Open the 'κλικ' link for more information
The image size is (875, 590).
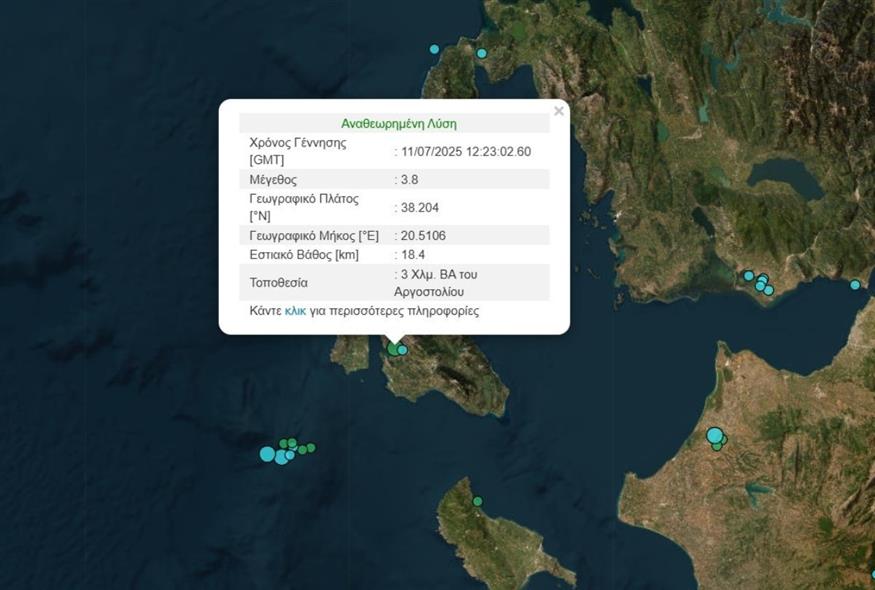295,311
